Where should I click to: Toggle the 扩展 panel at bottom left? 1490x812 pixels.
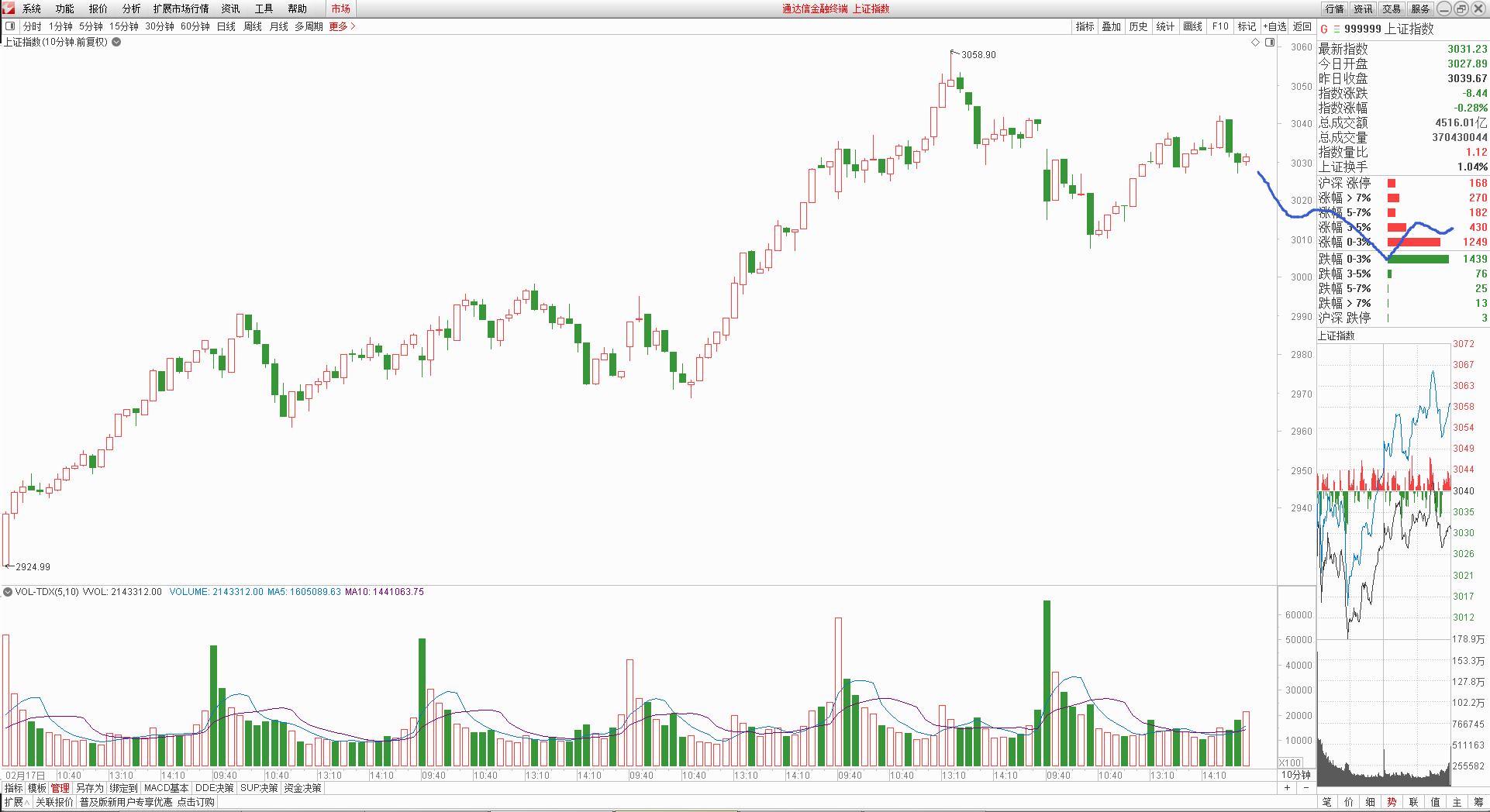pyautogui.click(x=16, y=802)
